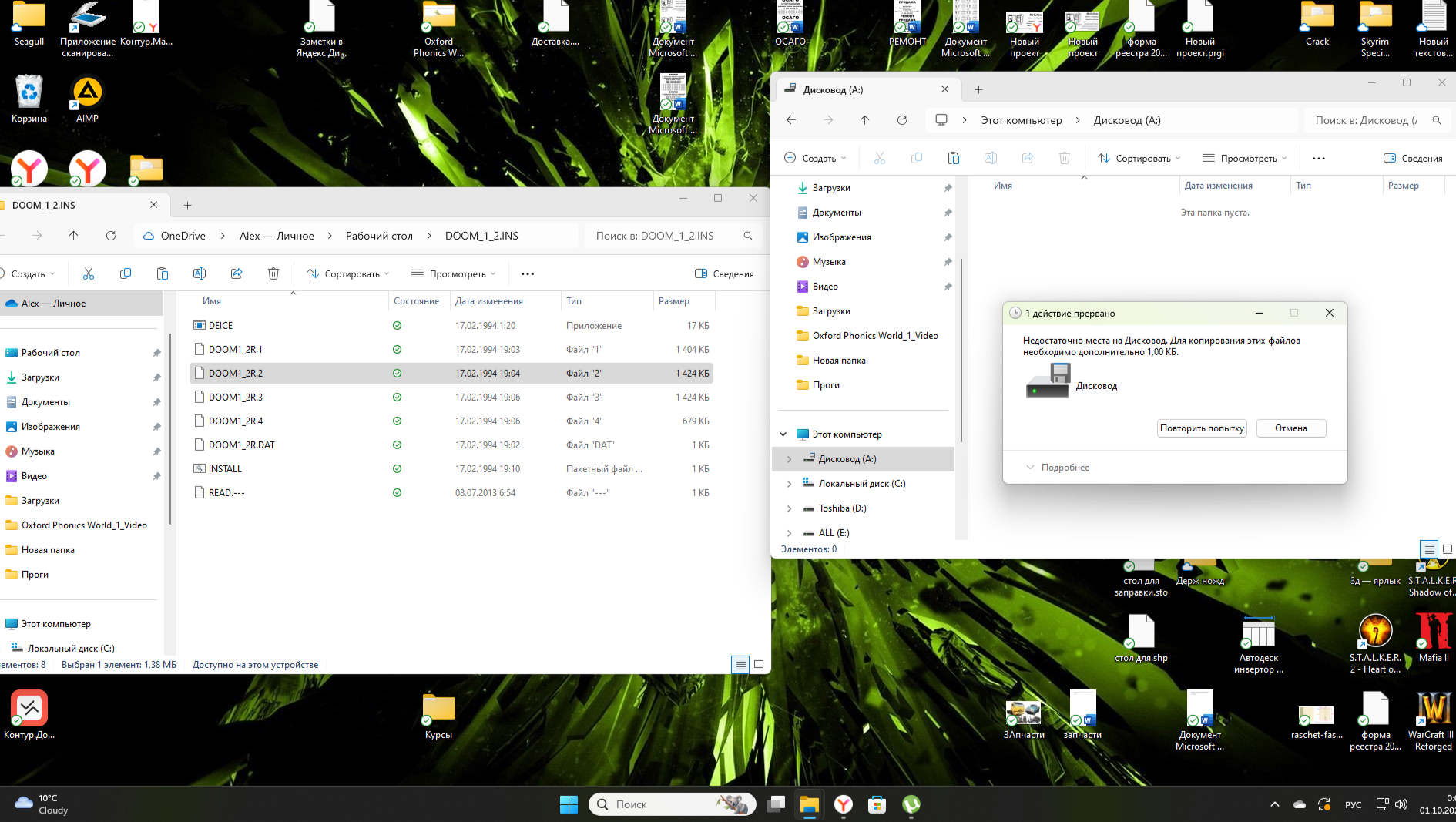
Task: Open Yandex Browser from the taskbar
Action: (x=844, y=804)
